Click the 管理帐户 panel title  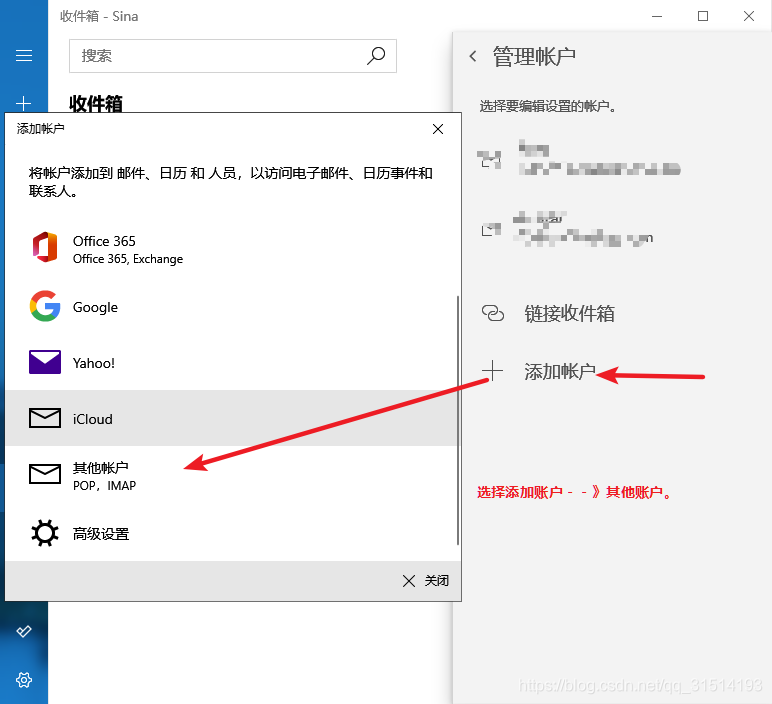(534, 56)
